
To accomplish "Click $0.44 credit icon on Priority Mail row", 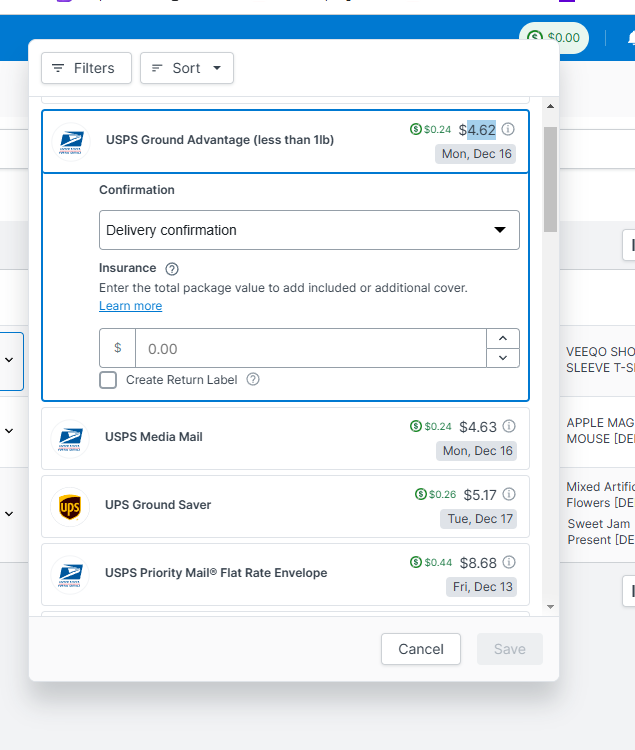I will tap(416, 562).
